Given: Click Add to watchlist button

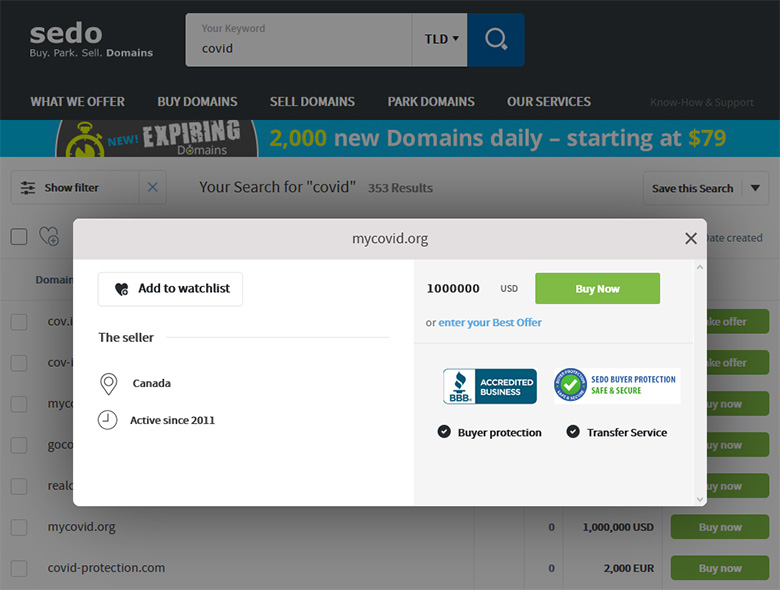Looking at the screenshot, I should coord(170,289).
